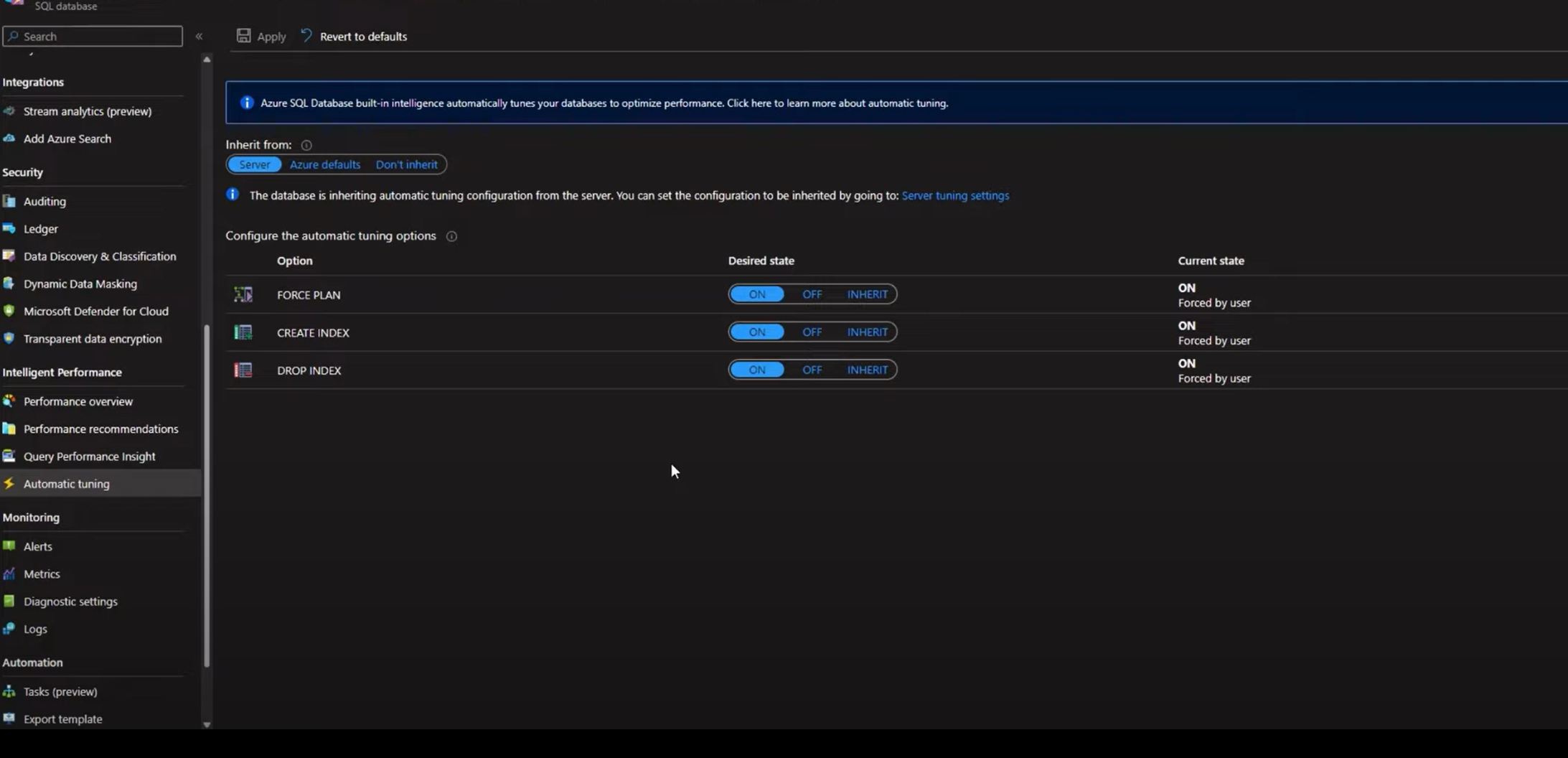This screenshot has width=1568, height=758.
Task: Open Export template menu item
Action: [x=63, y=719]
